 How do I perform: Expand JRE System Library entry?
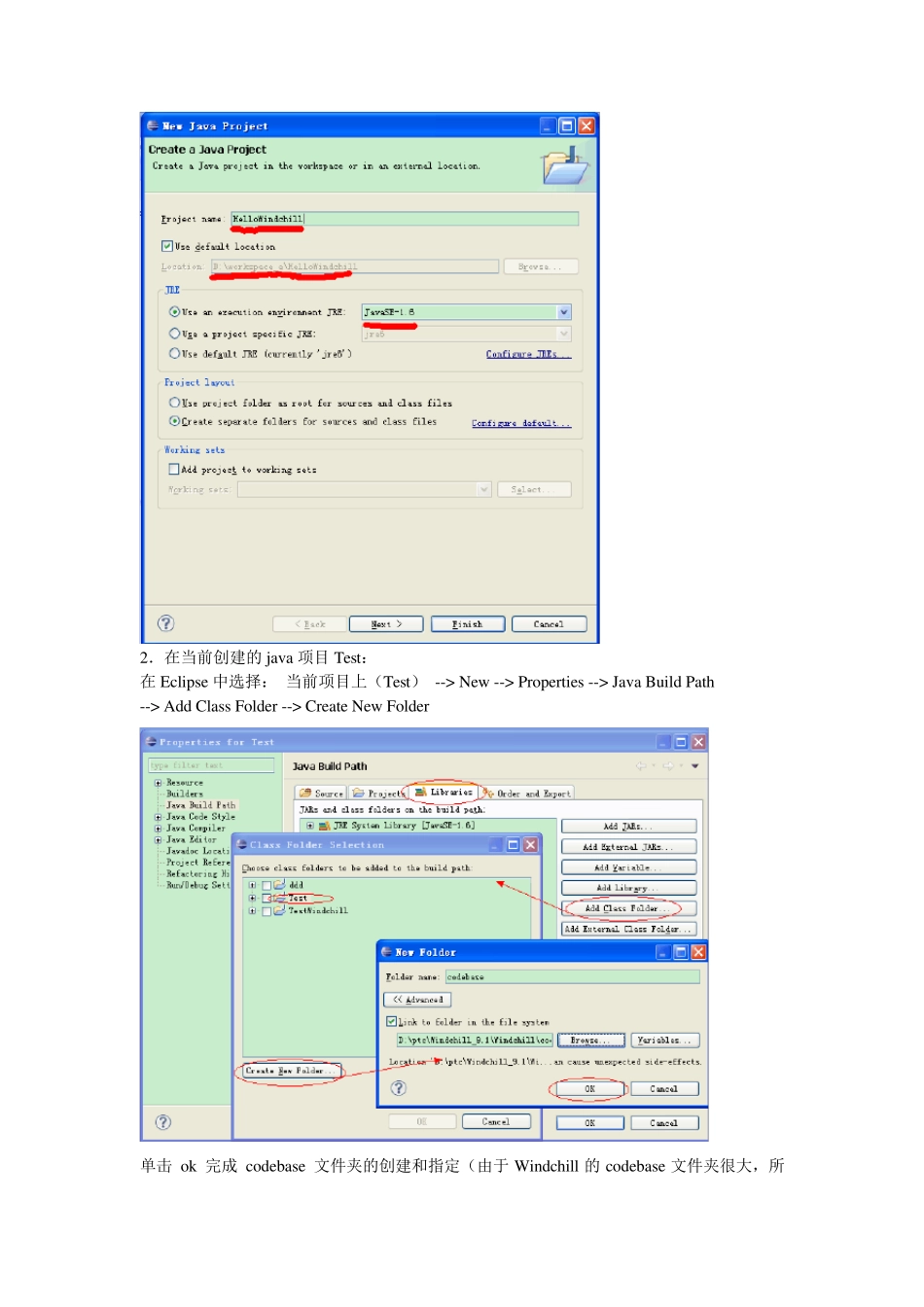[x=310, y=826]
